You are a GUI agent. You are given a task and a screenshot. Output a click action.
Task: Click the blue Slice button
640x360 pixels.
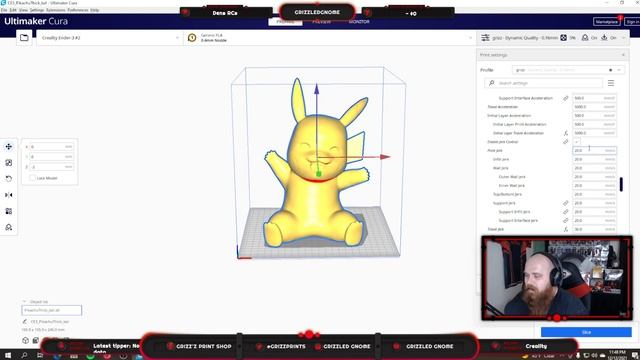586,332
